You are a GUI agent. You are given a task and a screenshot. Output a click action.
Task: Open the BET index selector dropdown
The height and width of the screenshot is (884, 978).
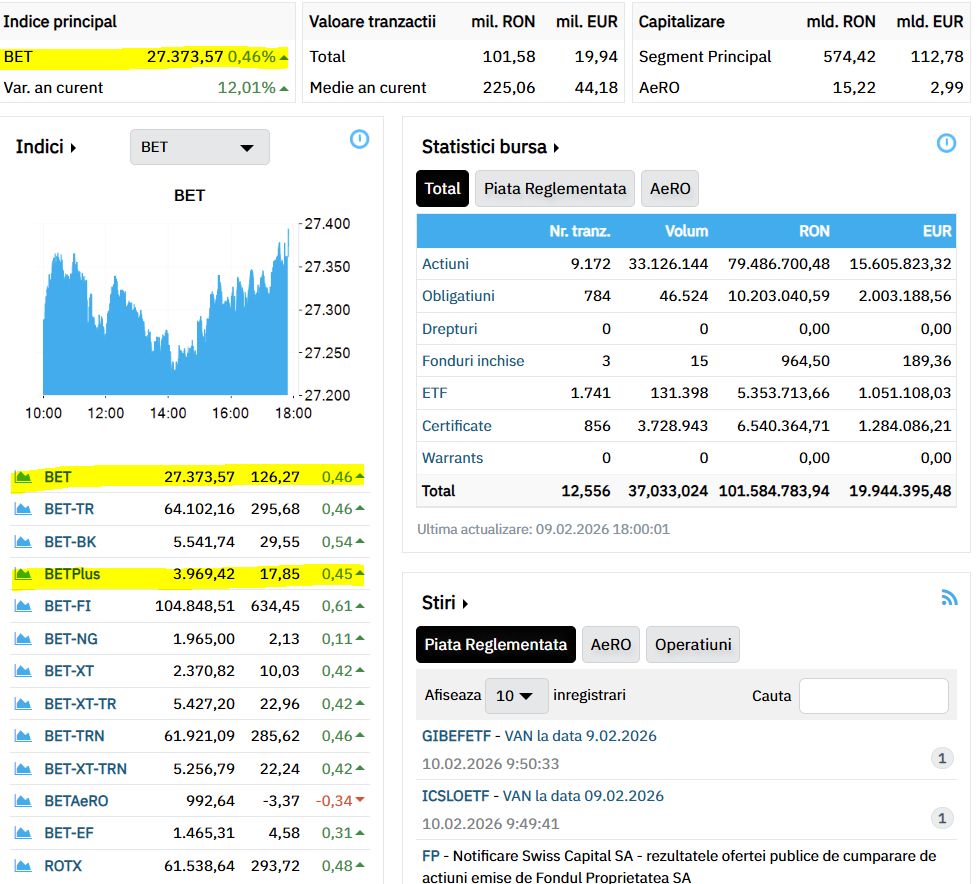pyautogui.click(x=199, y=147)
